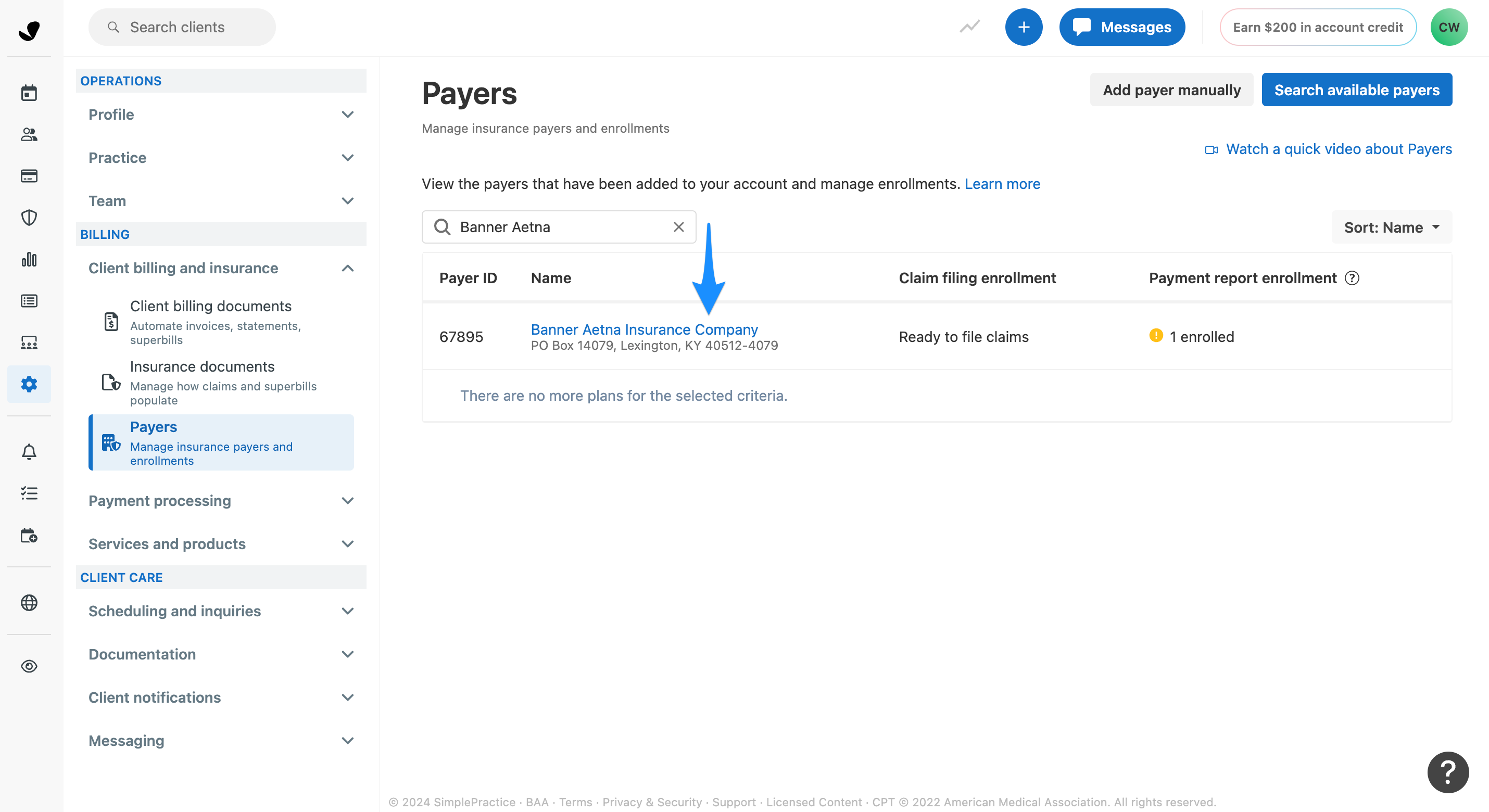Select the Payers menu item
The height and width of the screenshot is (812, 1489).
click(221, 442)
